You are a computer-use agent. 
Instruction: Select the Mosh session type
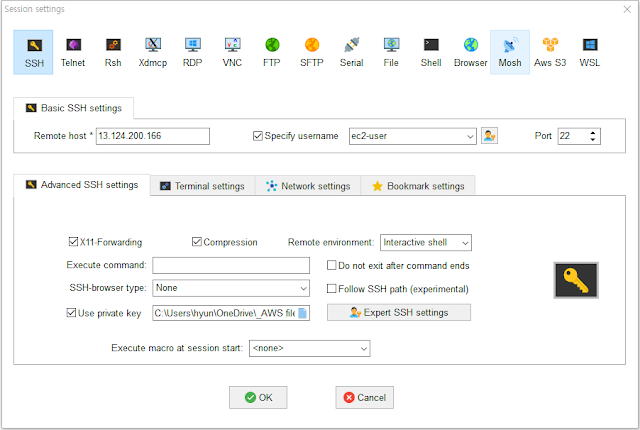[x=510, y=52]
